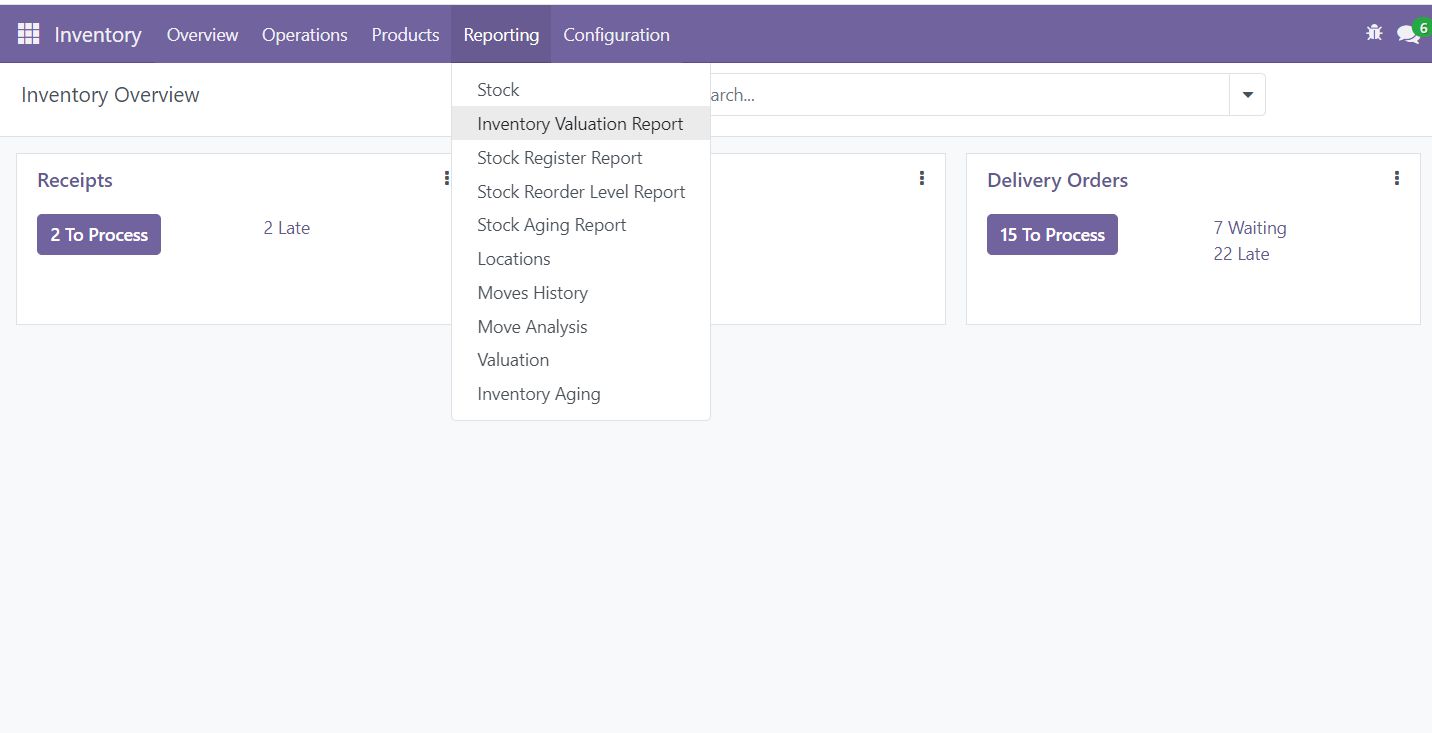View the 22 Late delivery orders
The image size is (1432, 733).
pos(1241,254)
